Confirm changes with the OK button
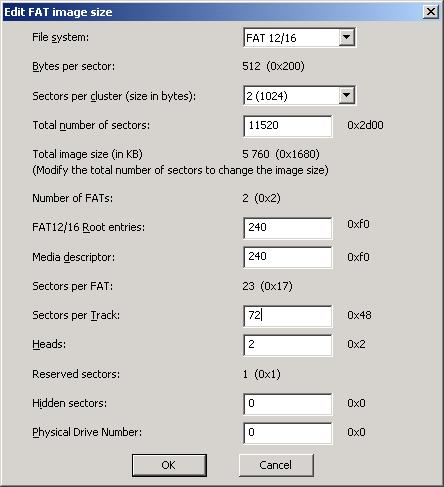The width and height of the screenshot is (444, 487). pos(169,465)
